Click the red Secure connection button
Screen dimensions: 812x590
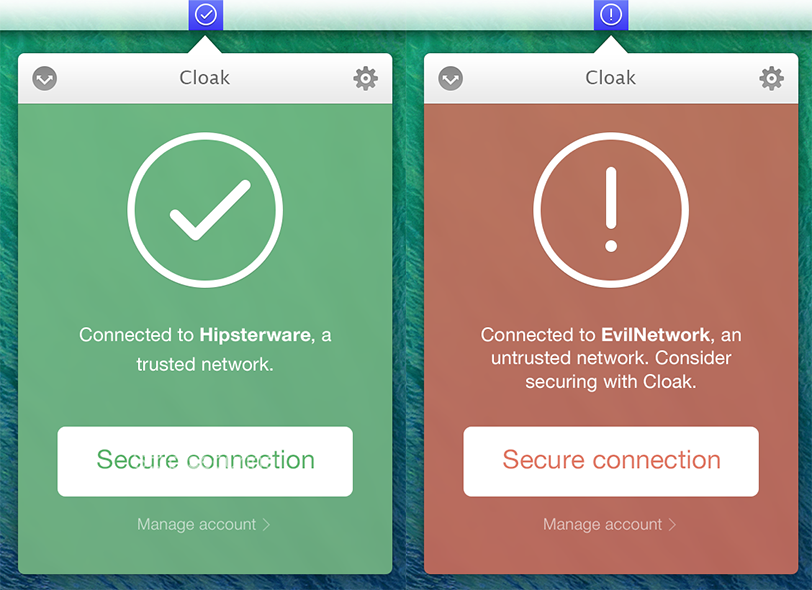611,461
